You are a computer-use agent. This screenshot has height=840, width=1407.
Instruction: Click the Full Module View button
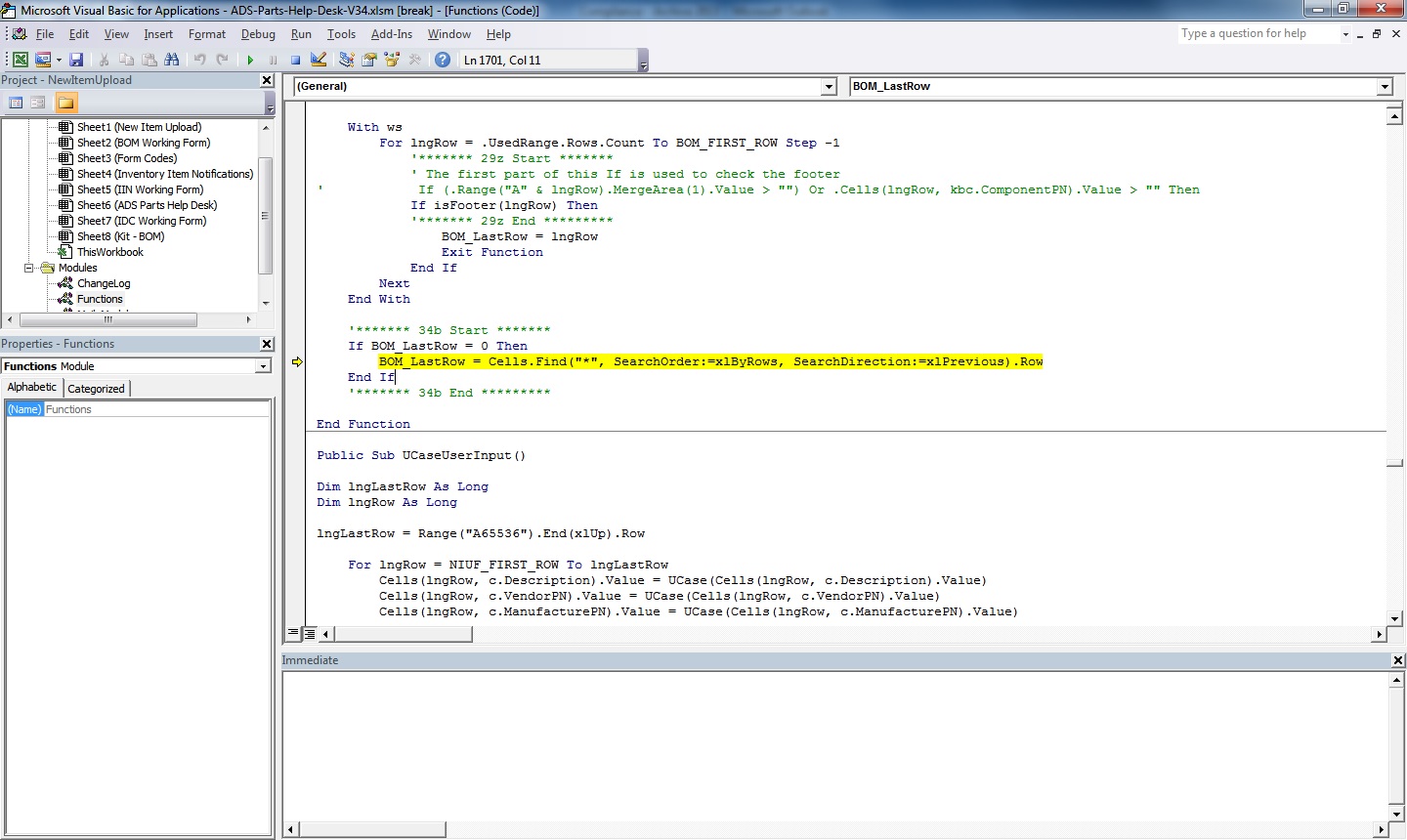click(x=310, y=634)
